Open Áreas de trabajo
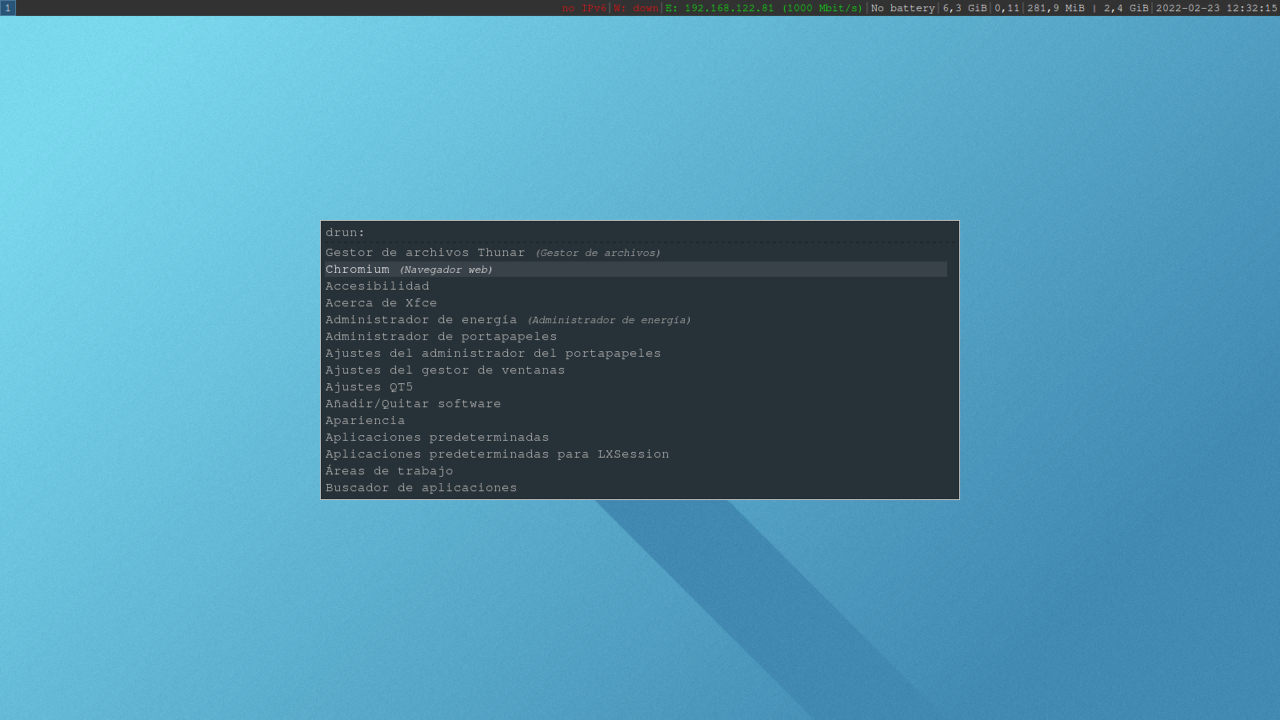The height and width of the screenshot is (720, 1280). pos(635,471)
